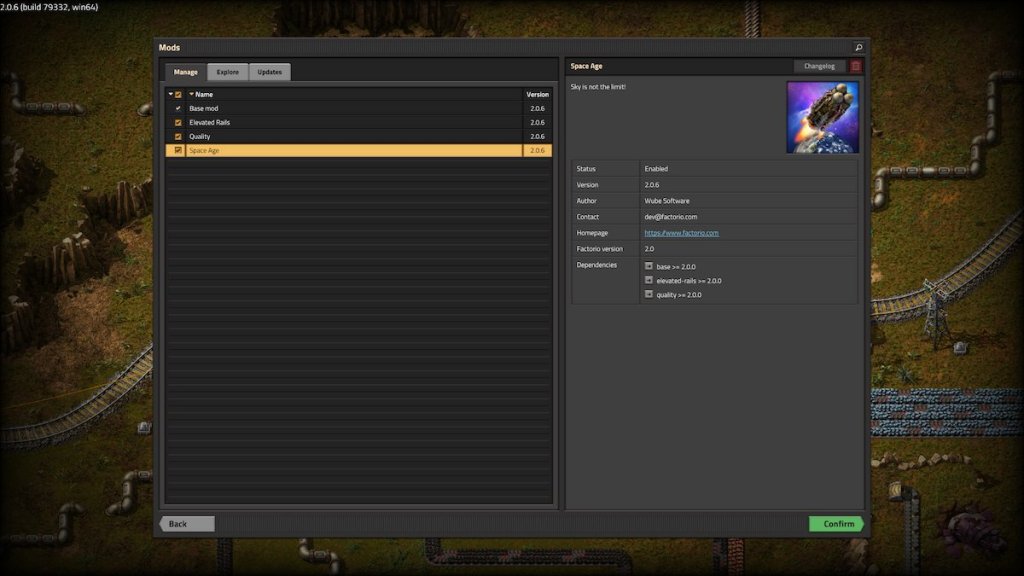Collapse the mod list via the header arrow
Viewport: 1024px width, 576px height.
pos(171,93)
